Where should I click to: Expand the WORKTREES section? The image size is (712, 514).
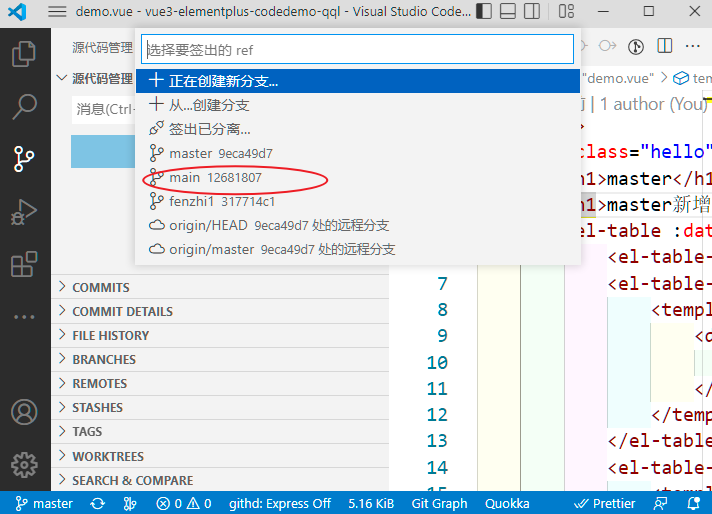(x=220, y=456)
